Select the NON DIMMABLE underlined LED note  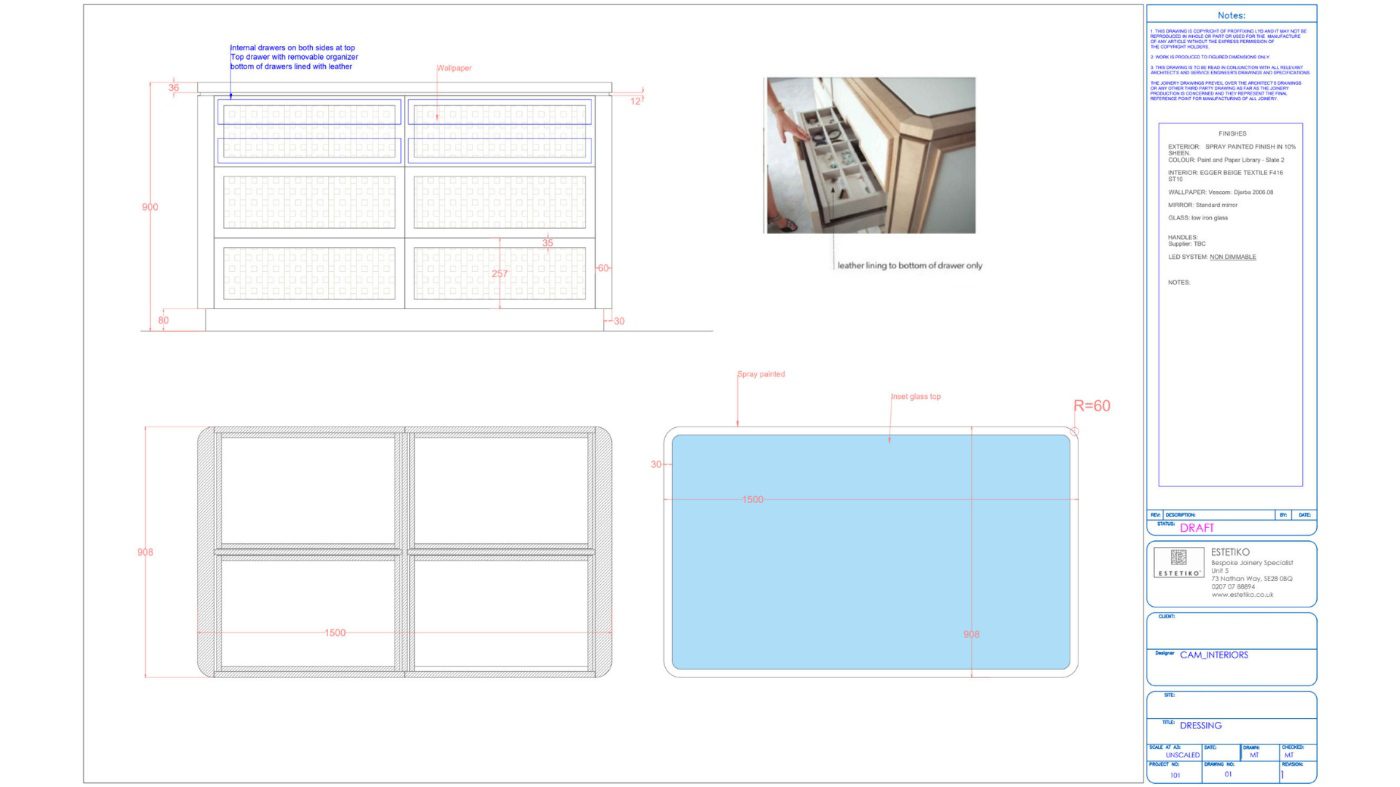point(1233,255)
